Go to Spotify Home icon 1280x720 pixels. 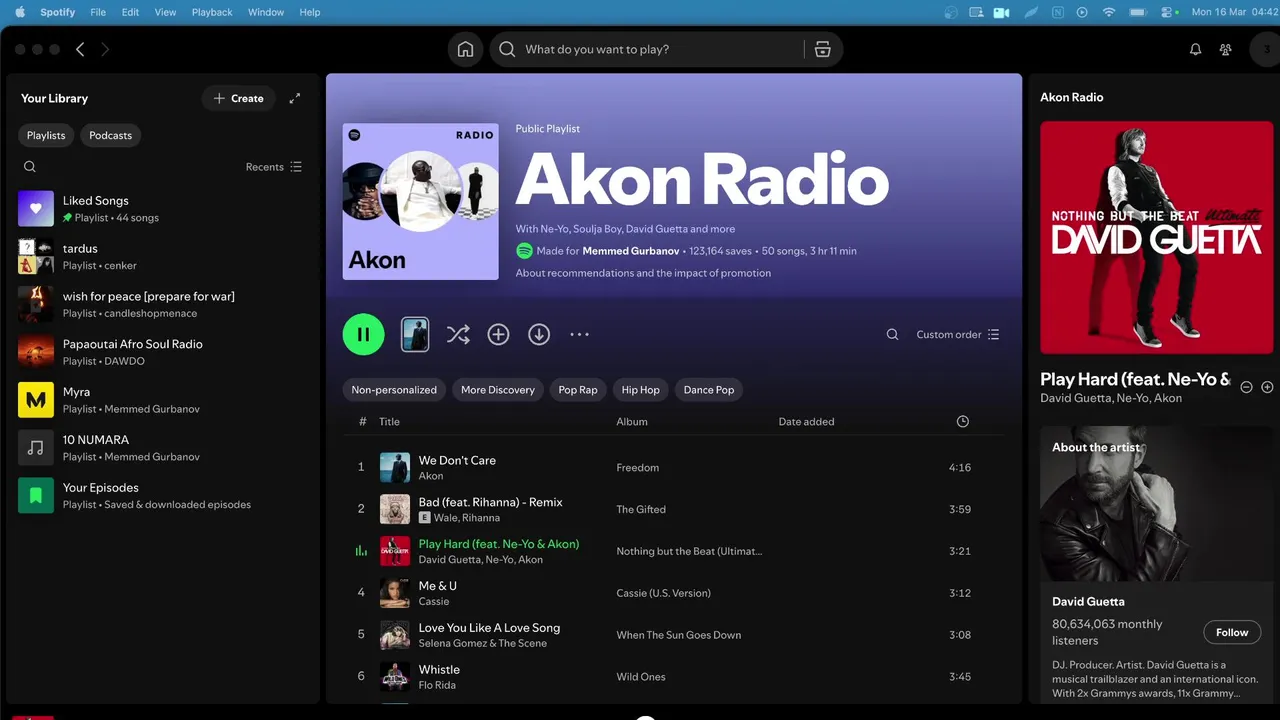tap(465, 49)
